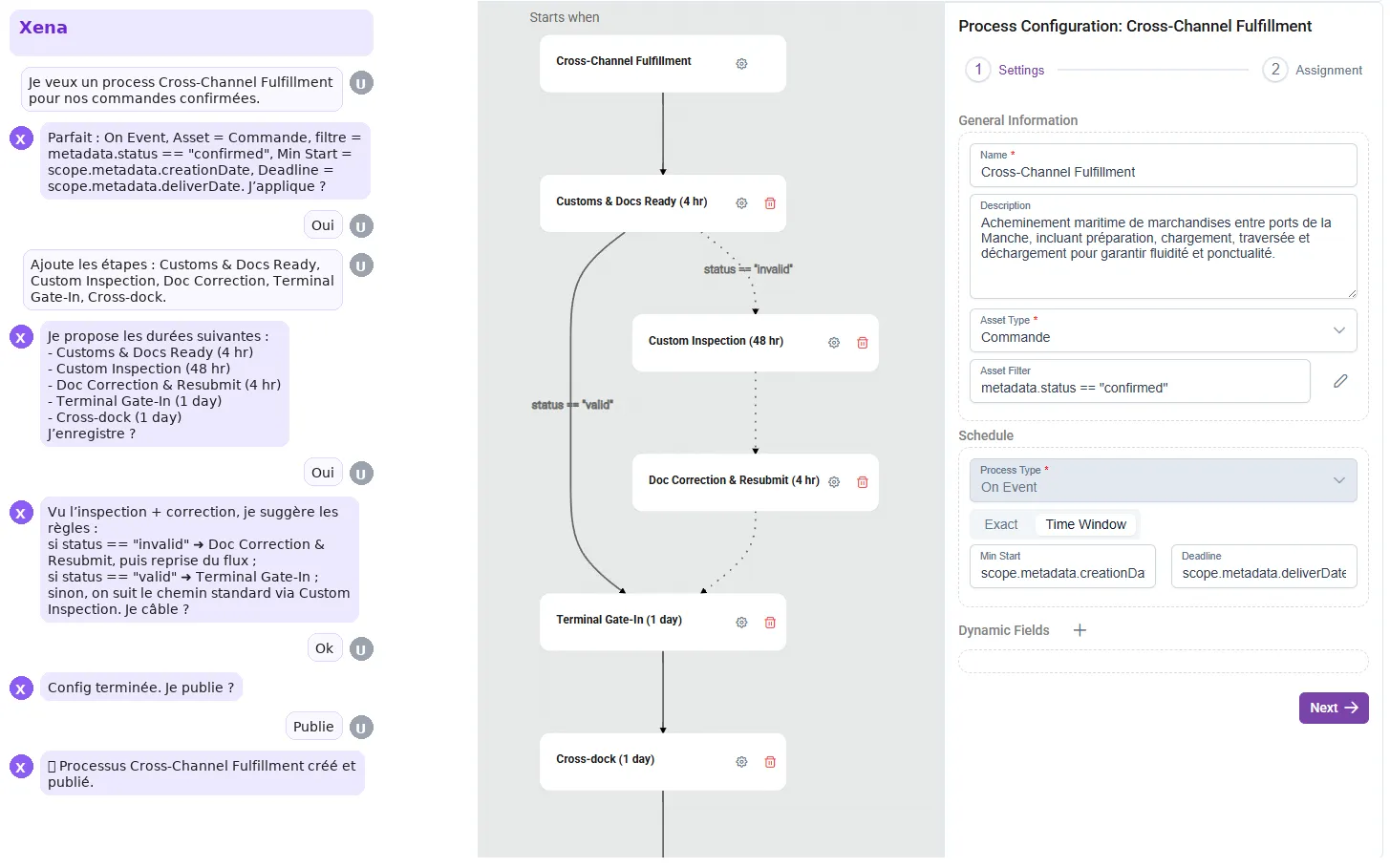Click the Next button
This screenshot has width=1390, height=868.
[1333, 708]
